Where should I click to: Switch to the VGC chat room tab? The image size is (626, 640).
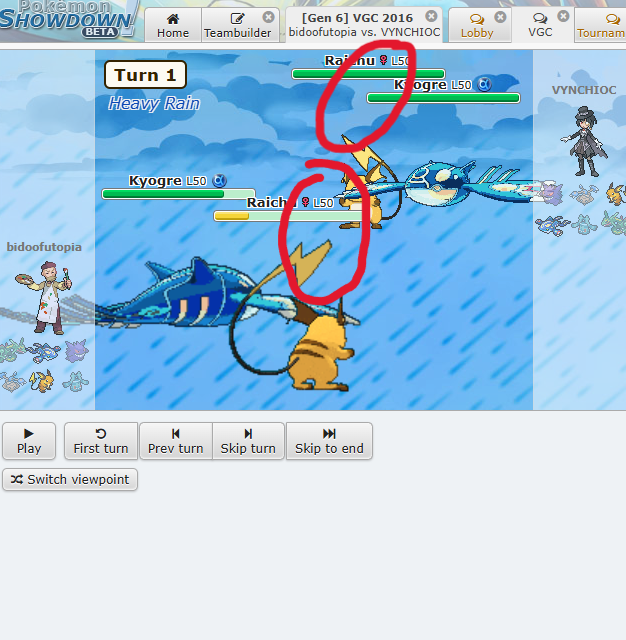click(540, 25)
